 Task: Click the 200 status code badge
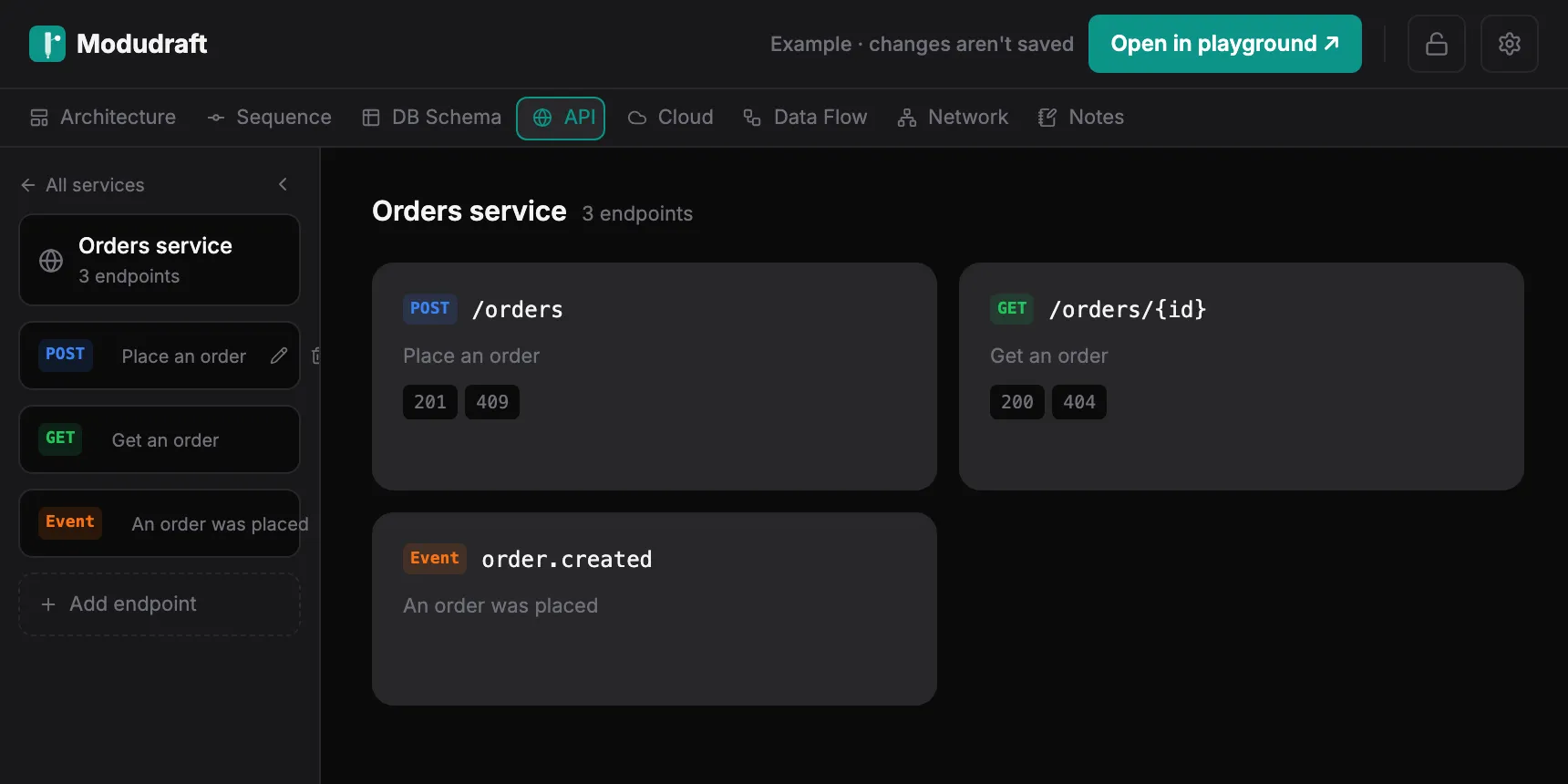[1017, 402]
